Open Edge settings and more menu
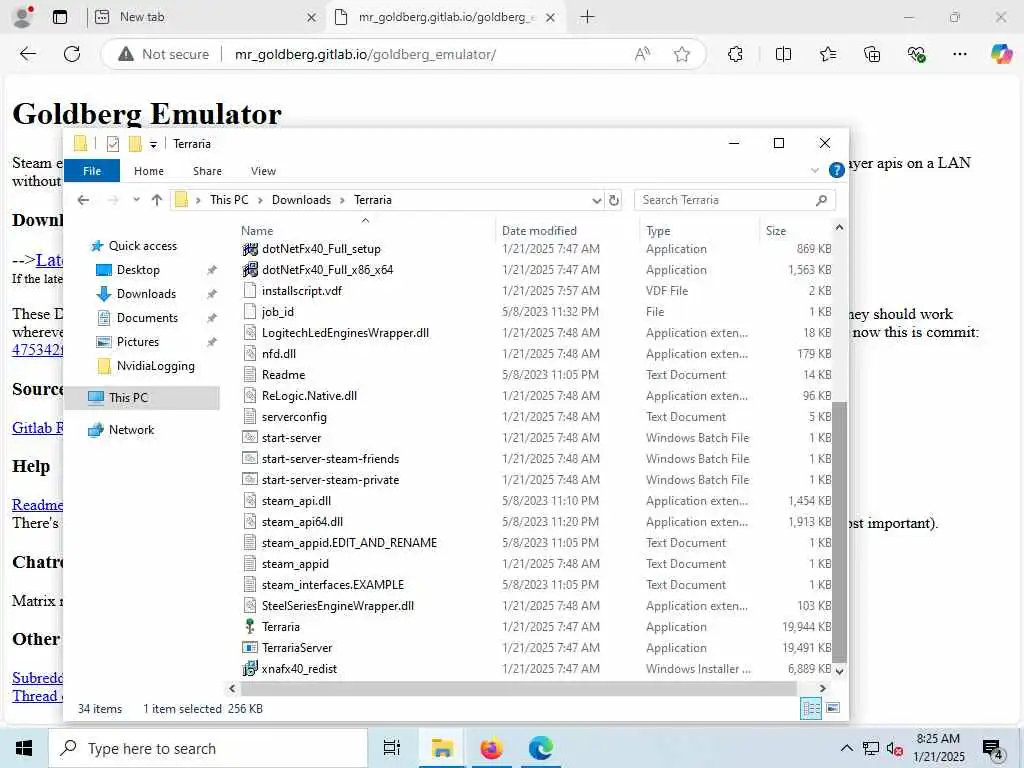Viewport: 1024px width, 768px height. point(959,54)
